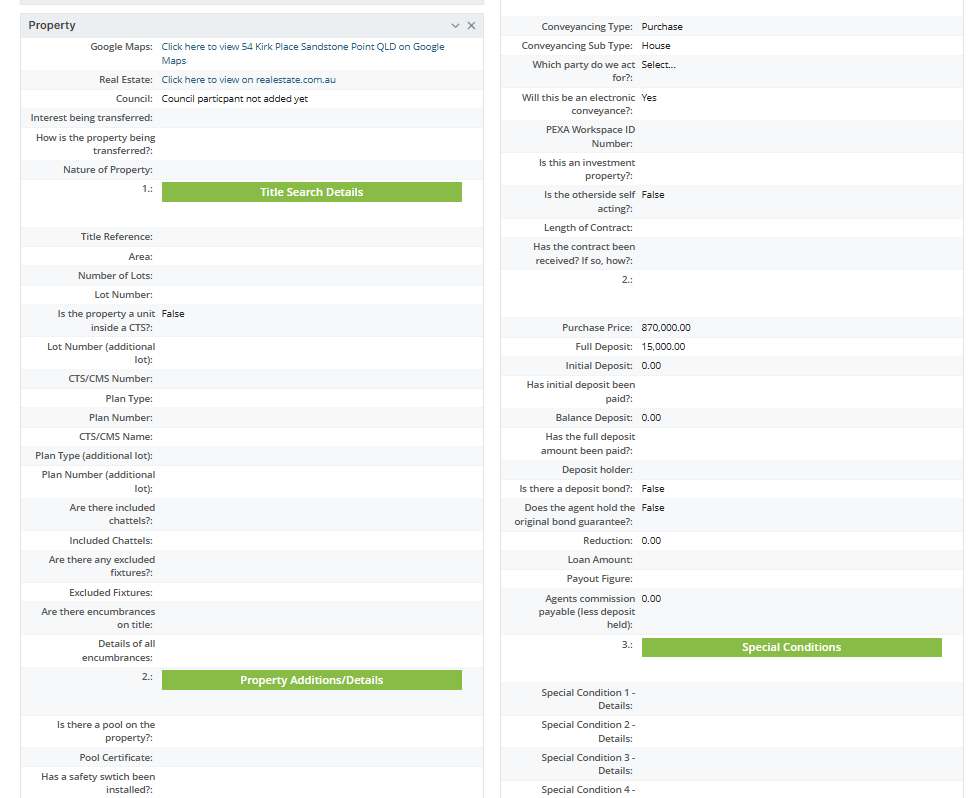
Task: Open the 'Which party do we act for' Select dropdown
Action: pos(658,65)
